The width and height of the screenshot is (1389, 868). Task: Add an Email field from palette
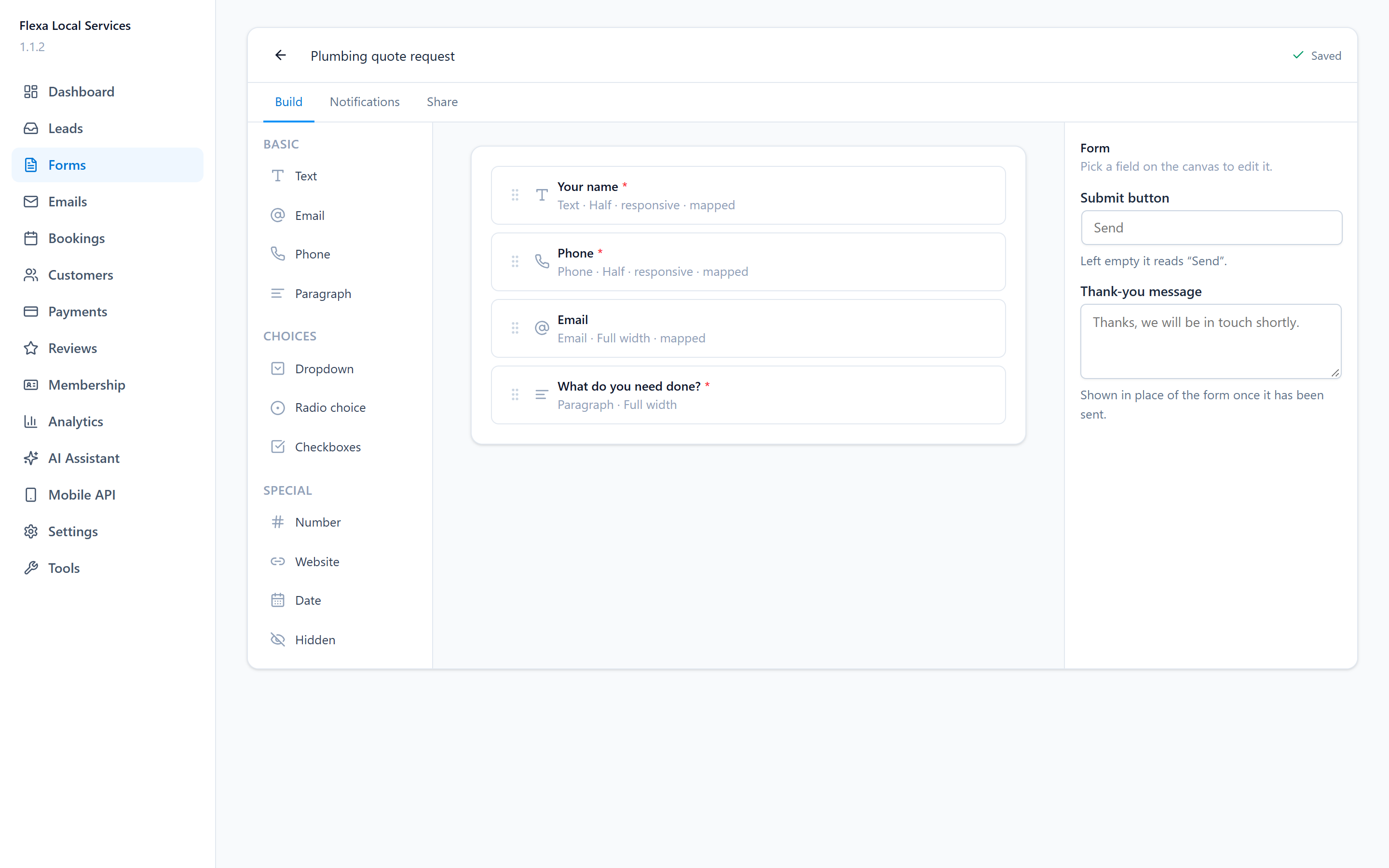pos(340,215)
